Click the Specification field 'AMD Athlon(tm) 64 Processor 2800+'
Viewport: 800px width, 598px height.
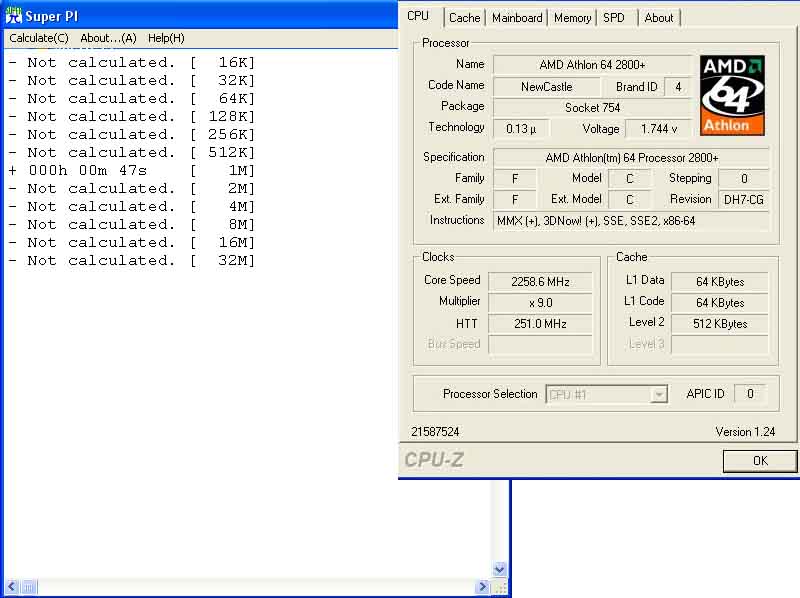[631, 158]
